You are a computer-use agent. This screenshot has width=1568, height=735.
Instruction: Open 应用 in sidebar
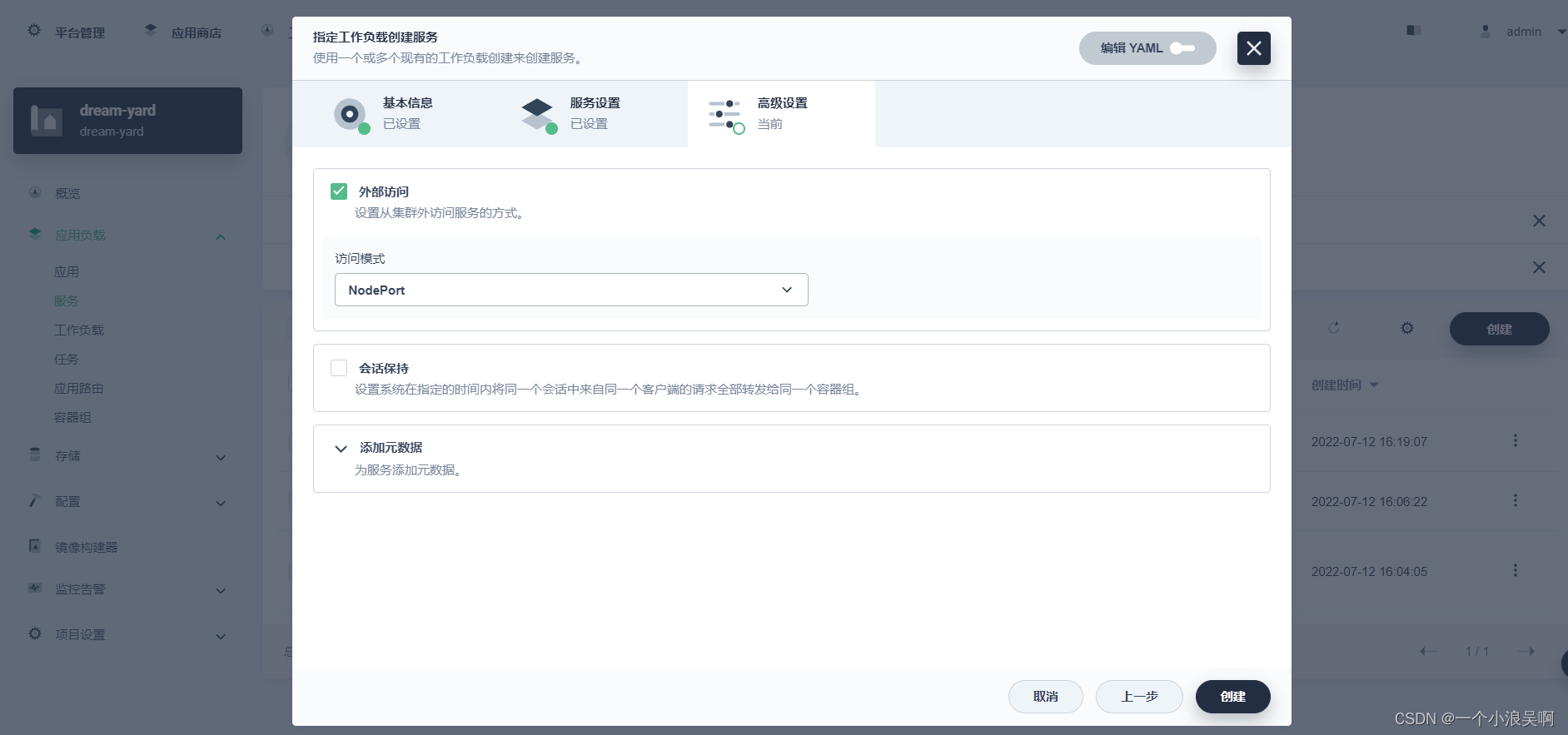[x=67, y=271]
